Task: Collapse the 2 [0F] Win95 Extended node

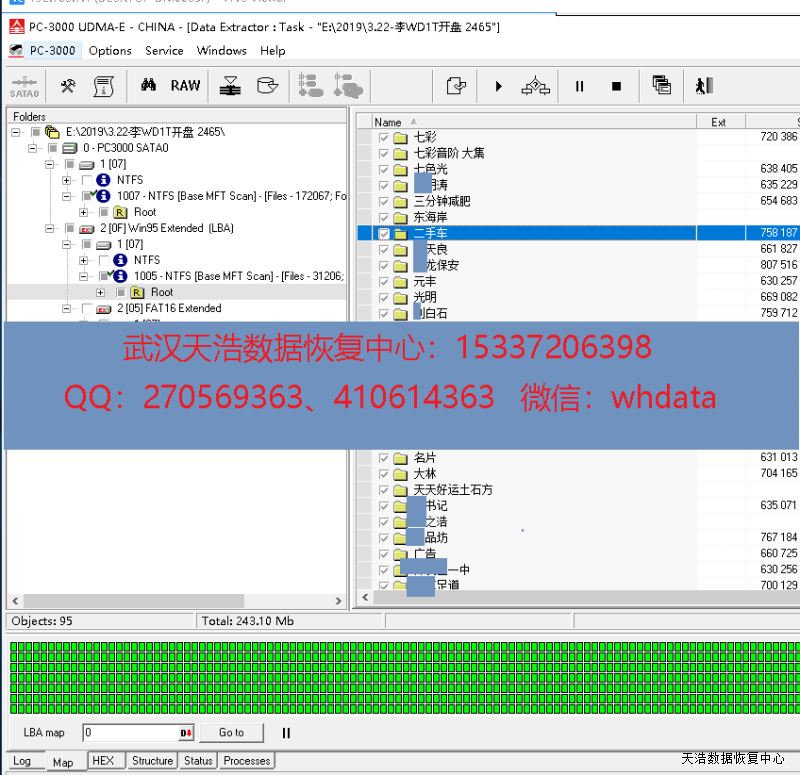Action: tap(50, 228)
